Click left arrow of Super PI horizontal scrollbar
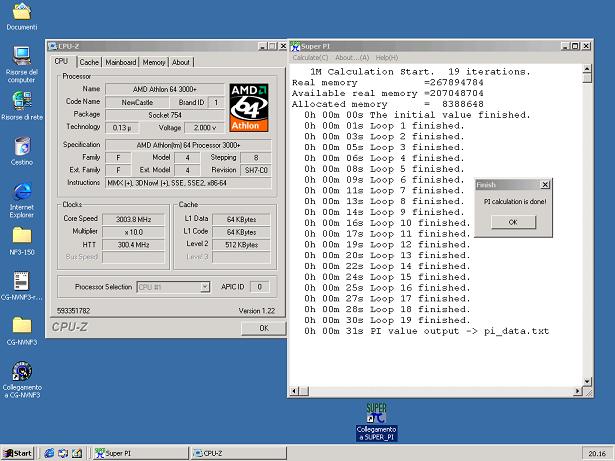Image resolution: width=615 pixels, height=461 pixels. 294,391
